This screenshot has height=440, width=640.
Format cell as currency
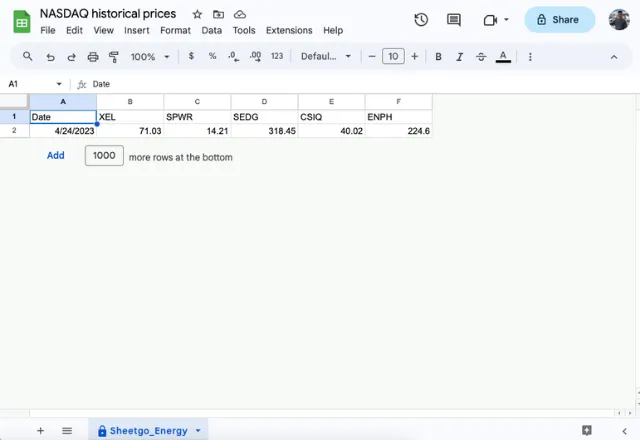click(x=191, y=56)
